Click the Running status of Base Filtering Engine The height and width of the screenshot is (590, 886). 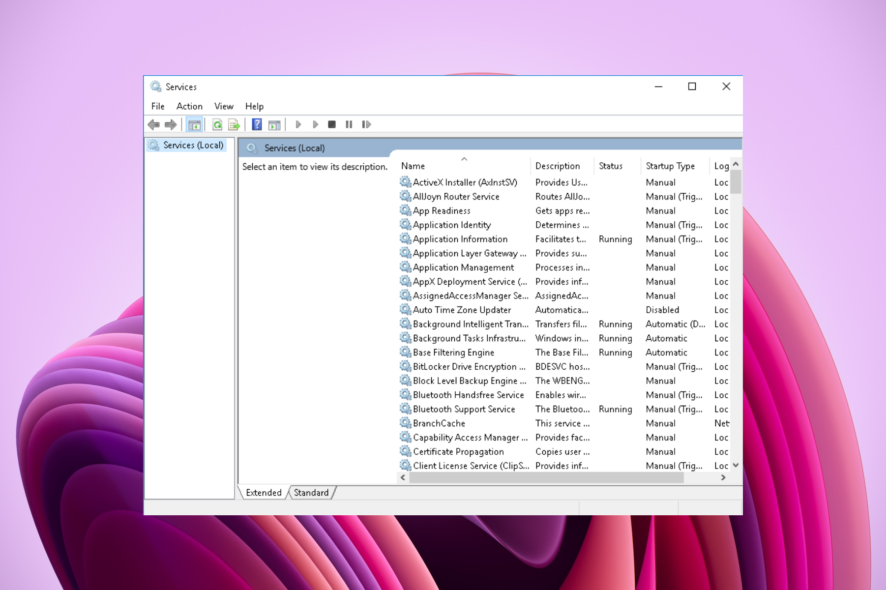coord(615,352)
